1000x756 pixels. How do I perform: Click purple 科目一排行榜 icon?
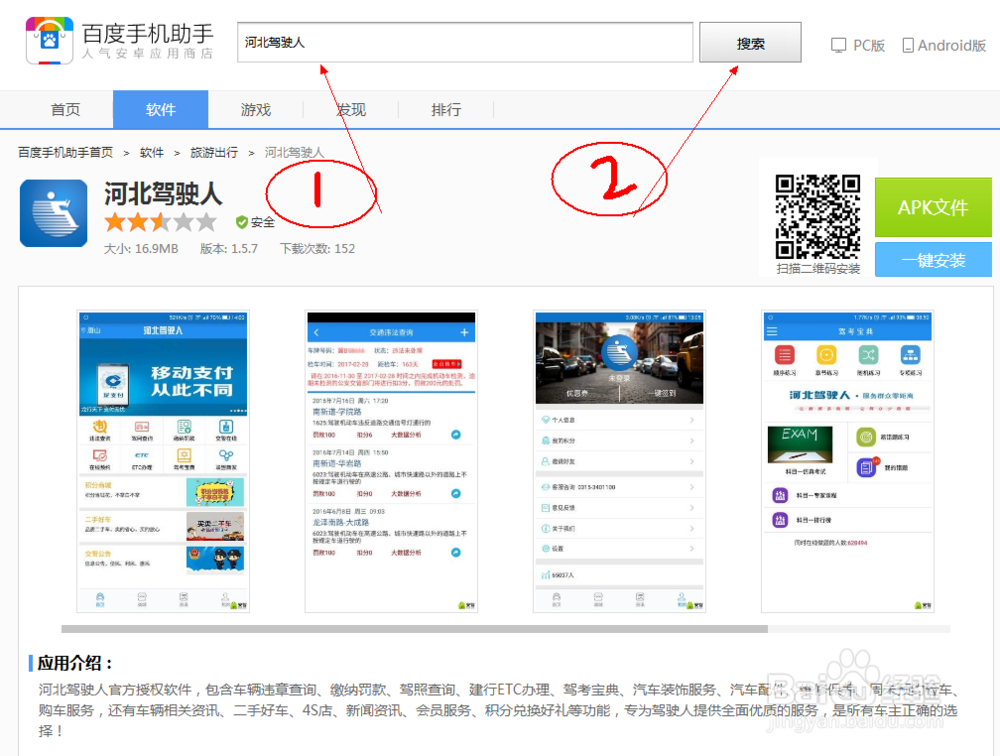tap(780, 520)
